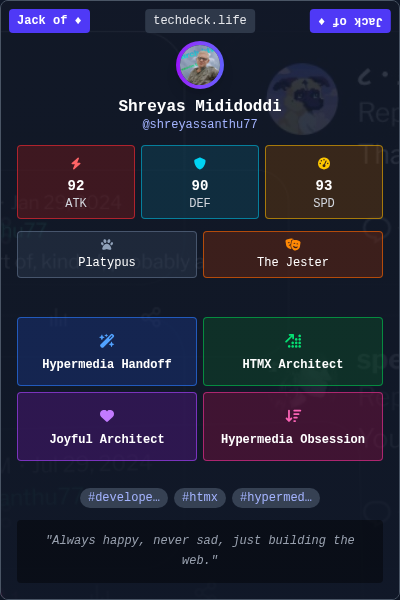
Task: Click the magic wand icon on Hypermedia Handoff
Action: pos(107,341)
